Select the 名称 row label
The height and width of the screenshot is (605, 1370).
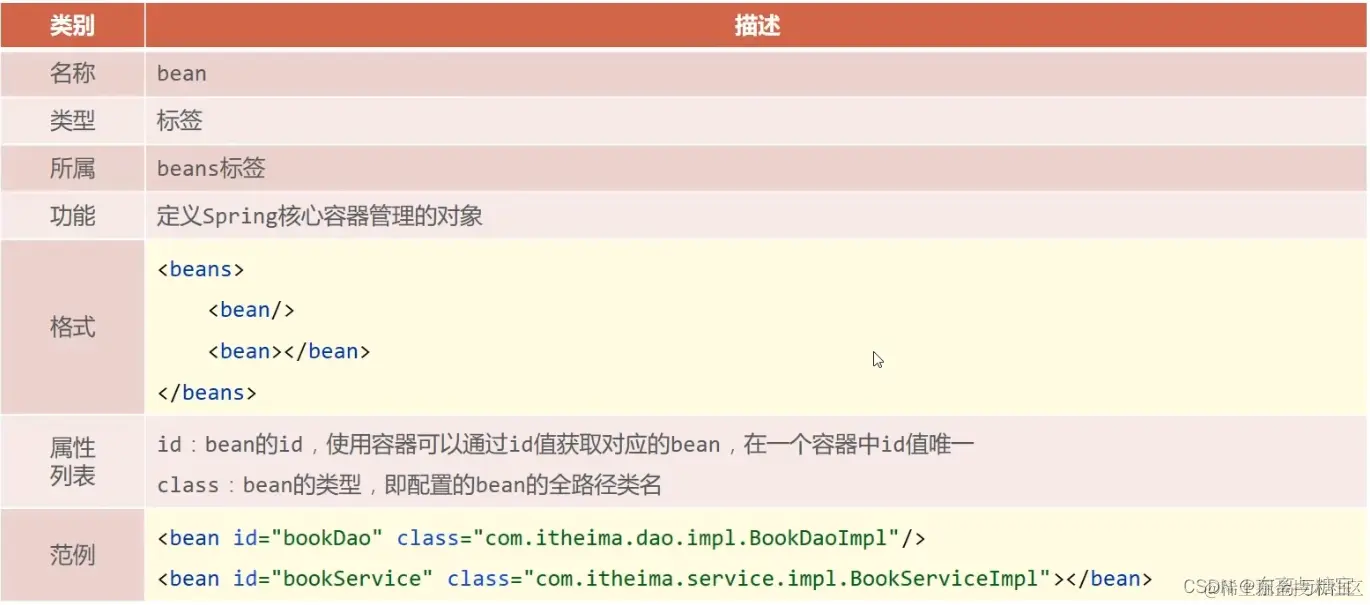coord(72,73)
